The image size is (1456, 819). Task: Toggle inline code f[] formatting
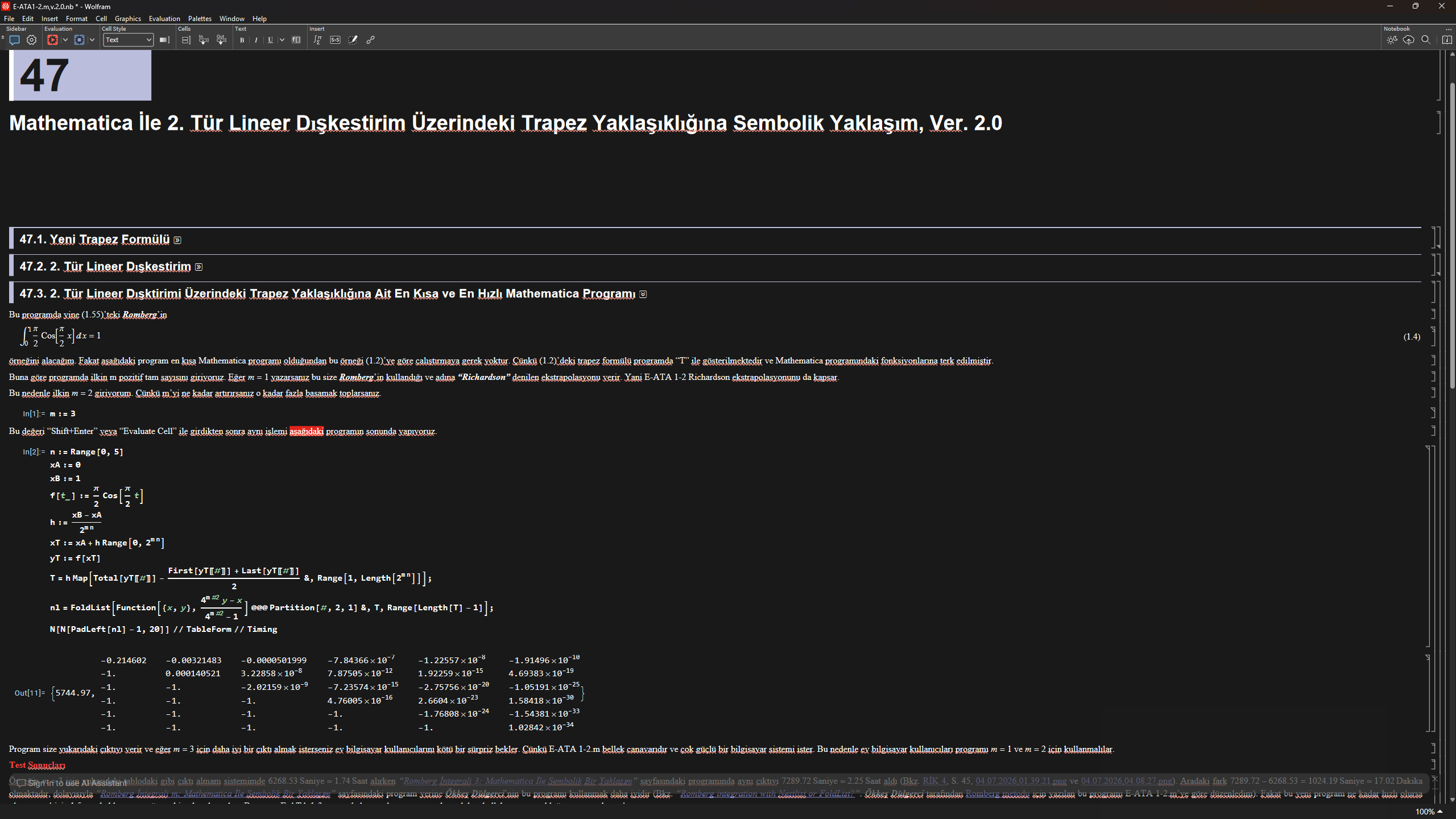point(296,40)
